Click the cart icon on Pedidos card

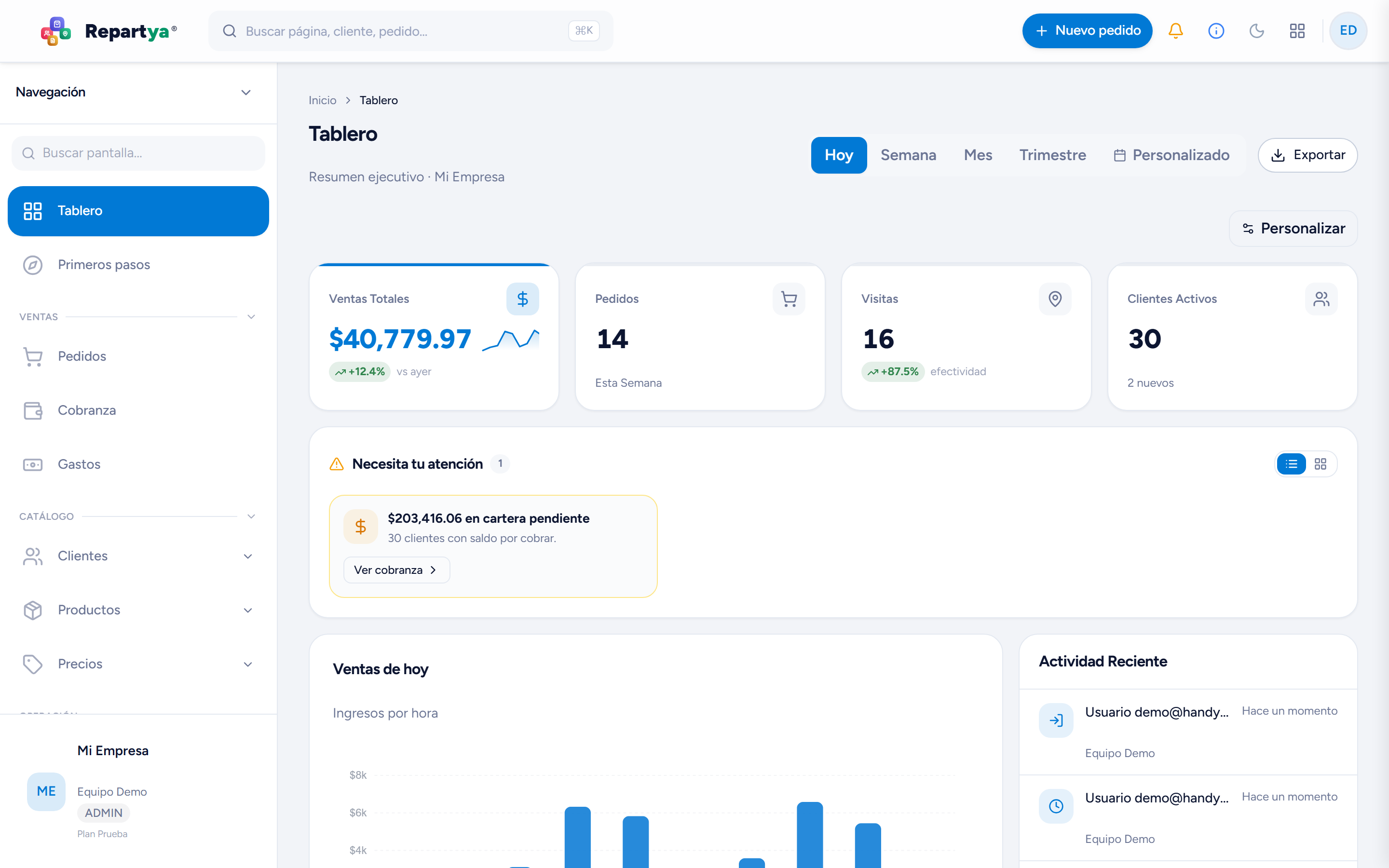[x=789, y=298]
